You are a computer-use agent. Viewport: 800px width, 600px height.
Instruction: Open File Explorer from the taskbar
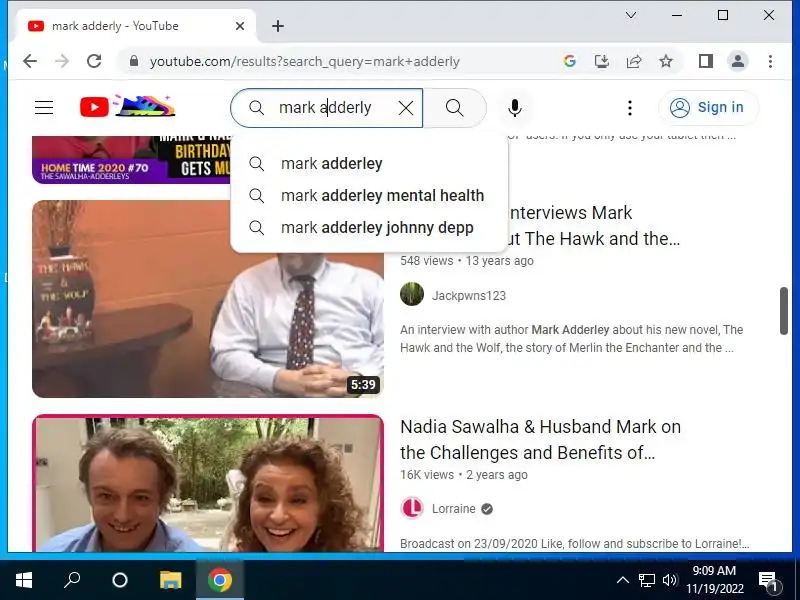coord(170,580)
